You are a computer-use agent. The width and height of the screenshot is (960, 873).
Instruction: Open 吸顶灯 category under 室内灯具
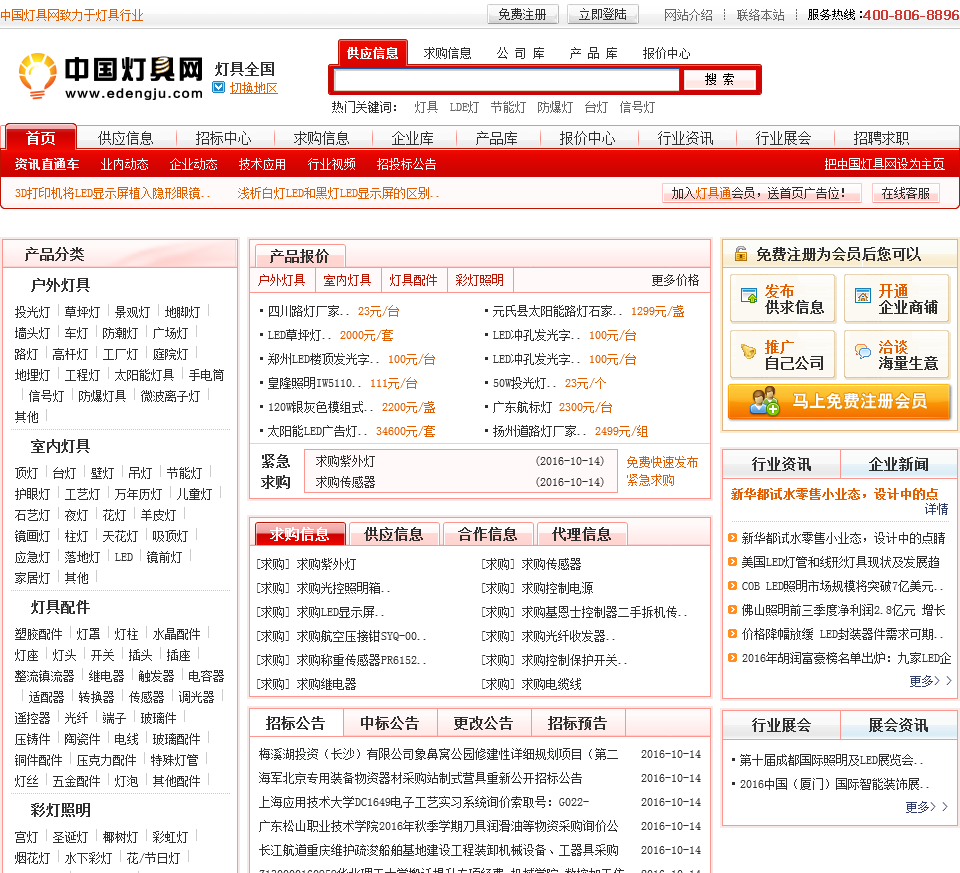tap(170, 536)
